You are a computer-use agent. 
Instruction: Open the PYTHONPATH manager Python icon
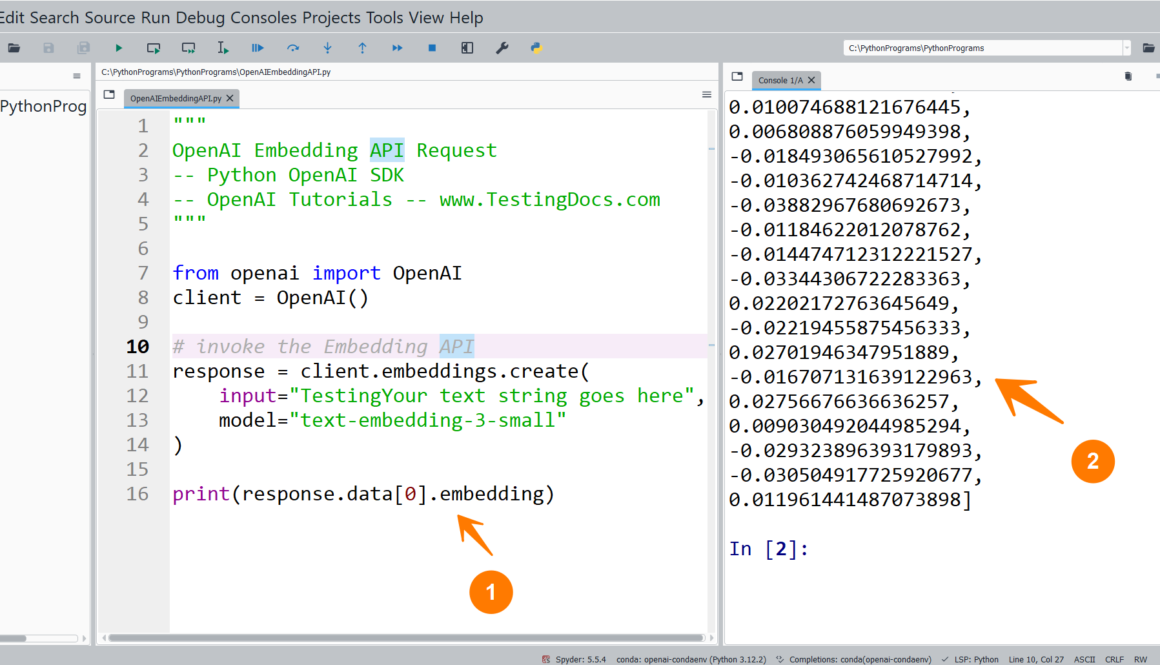[537, 48]
